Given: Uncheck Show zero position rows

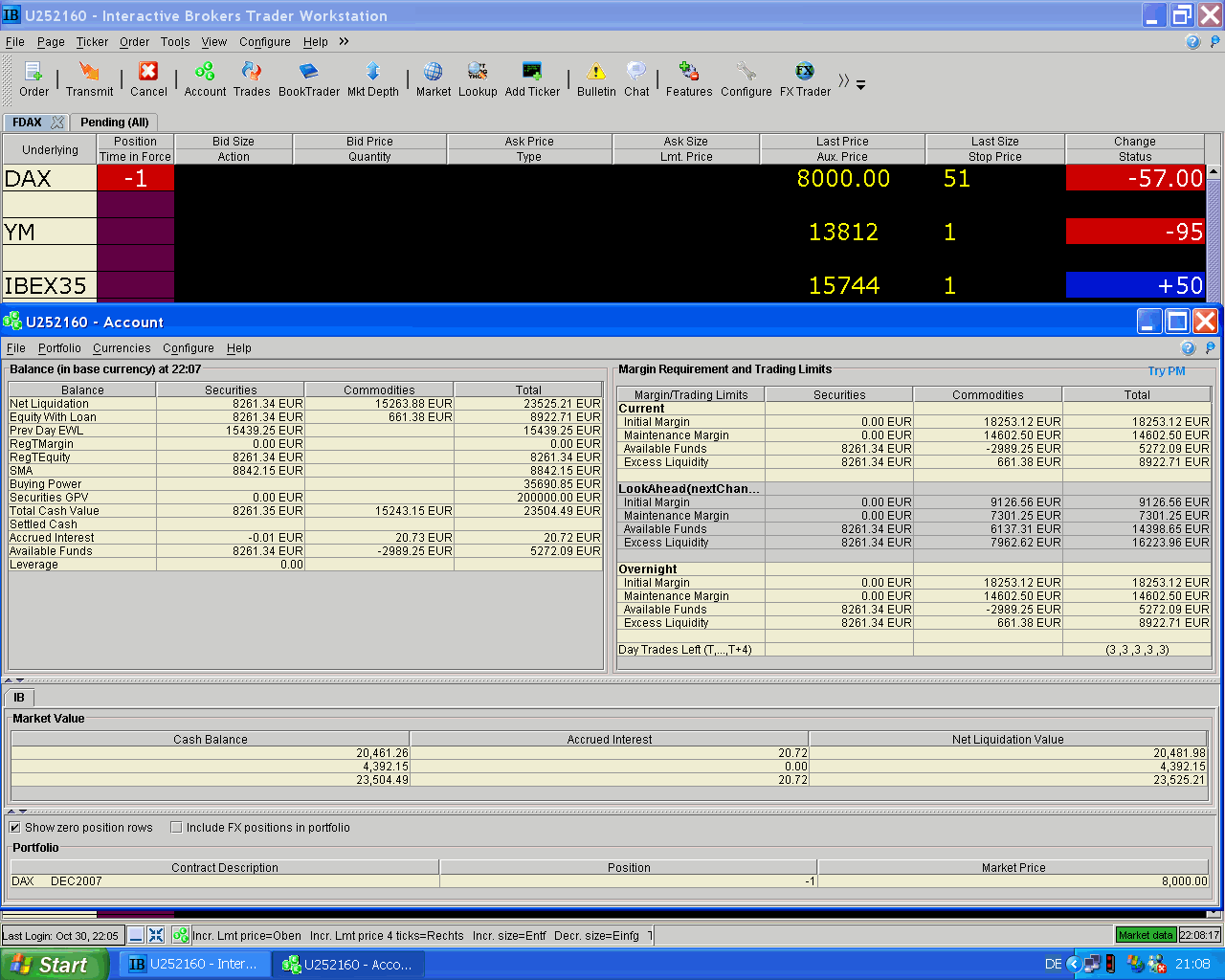Looking at the screenshot, I should pos(14,827).
